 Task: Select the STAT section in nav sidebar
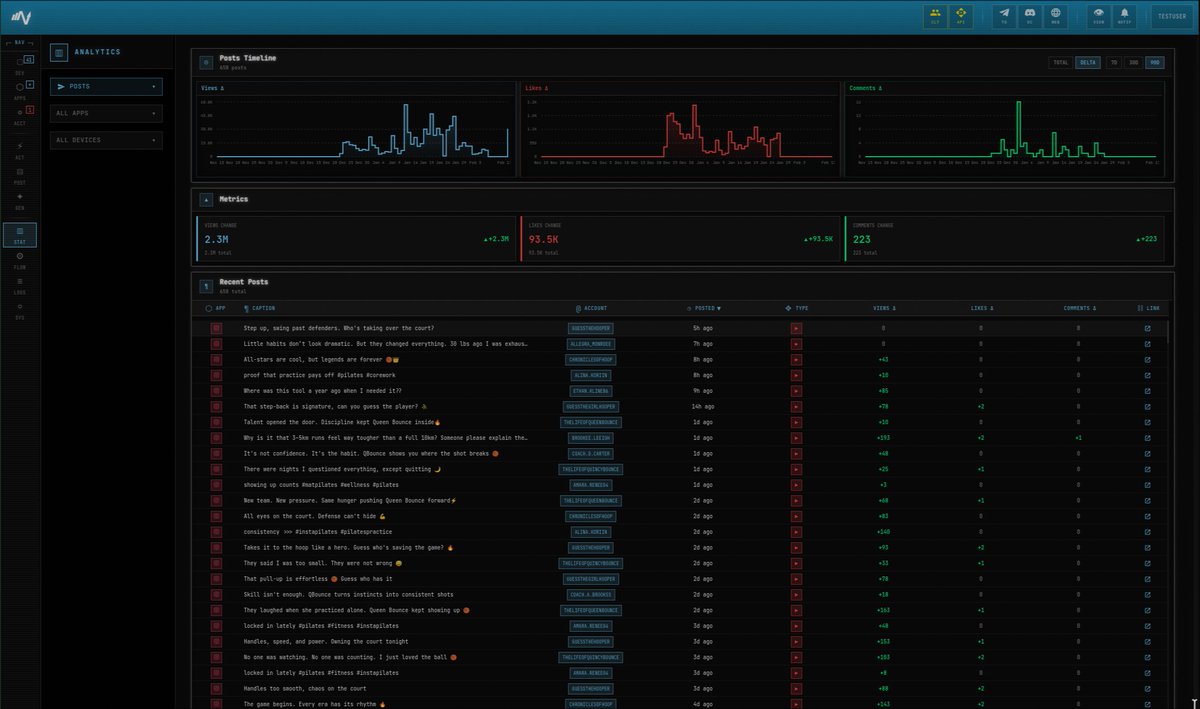coord(20,235)
